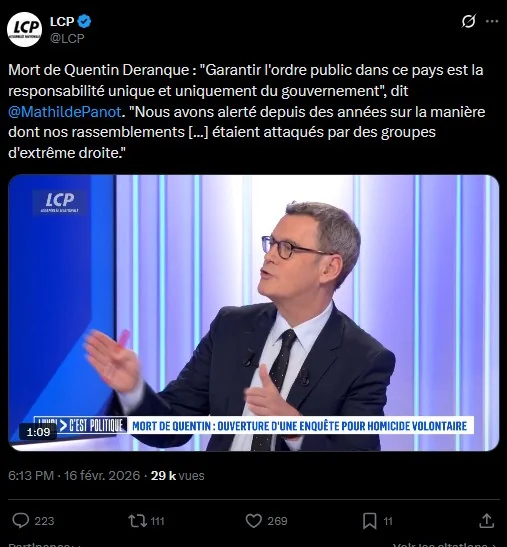Screen dimensions: 507x547
Task: Play the embedded LCP video
Action: [x=254, y=313]
